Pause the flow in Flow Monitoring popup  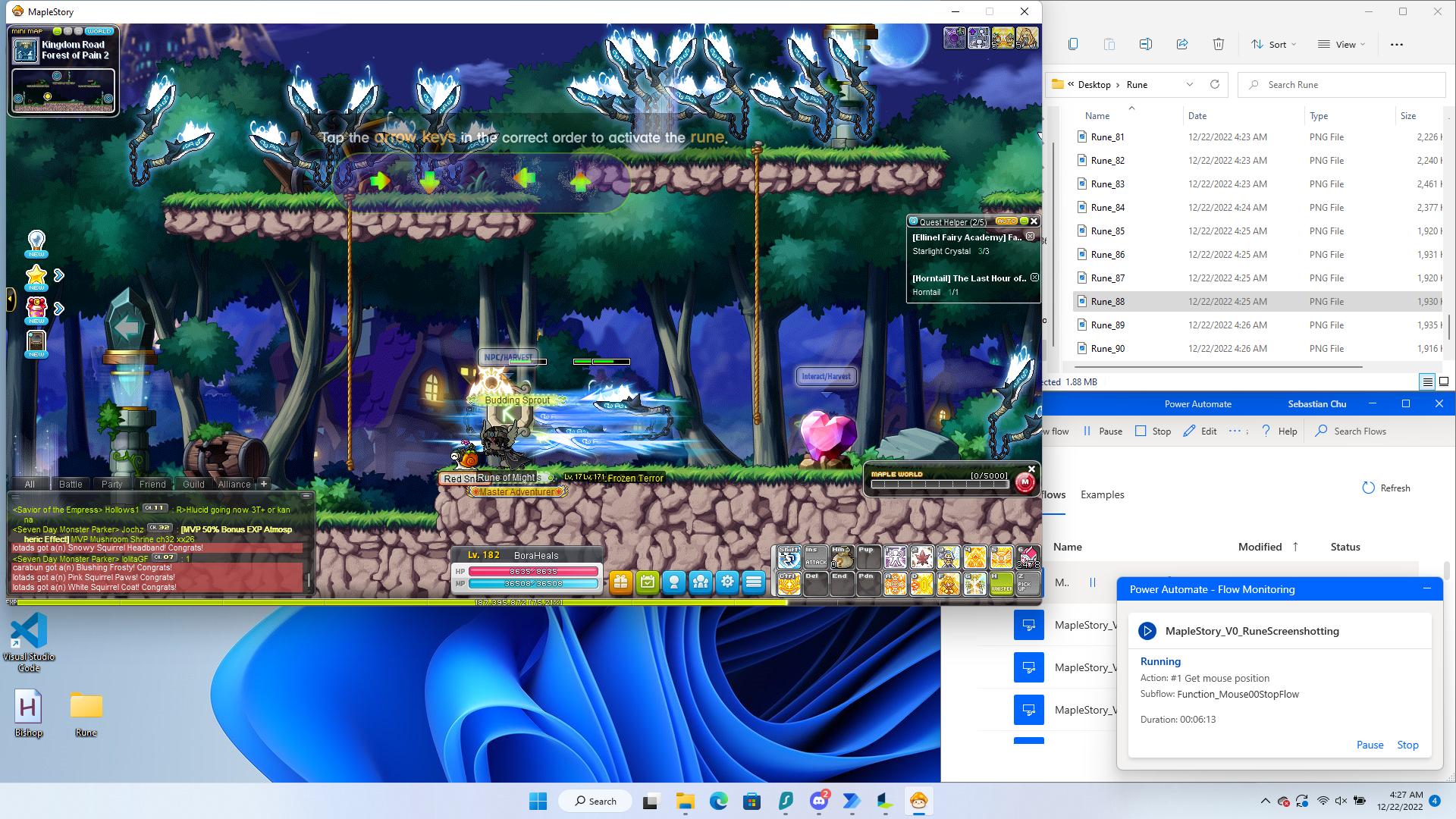point(1370,745)
